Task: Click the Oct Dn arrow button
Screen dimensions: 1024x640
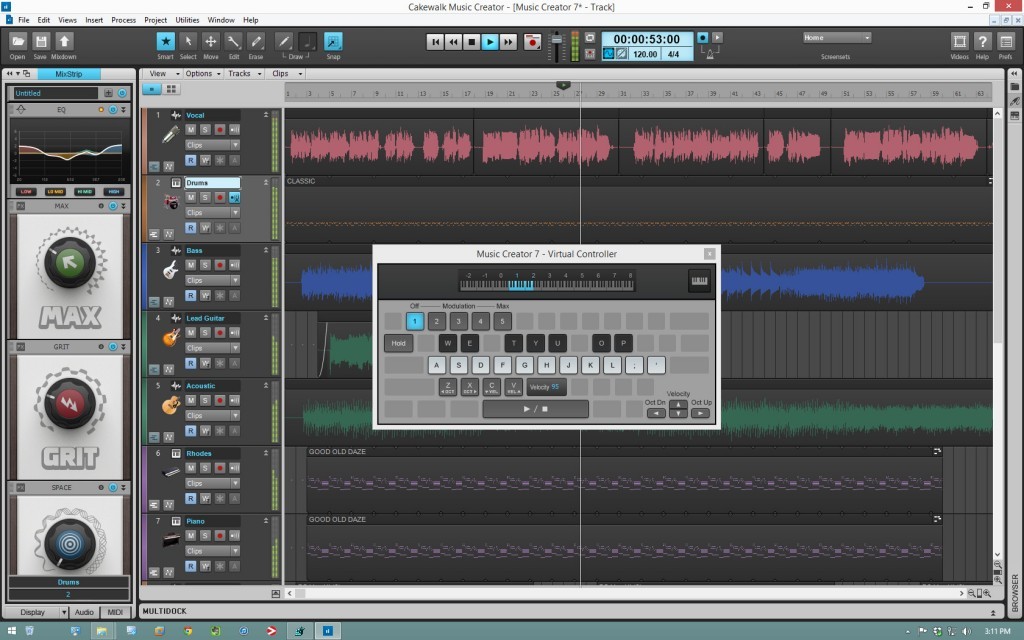Action: (656, 413)
